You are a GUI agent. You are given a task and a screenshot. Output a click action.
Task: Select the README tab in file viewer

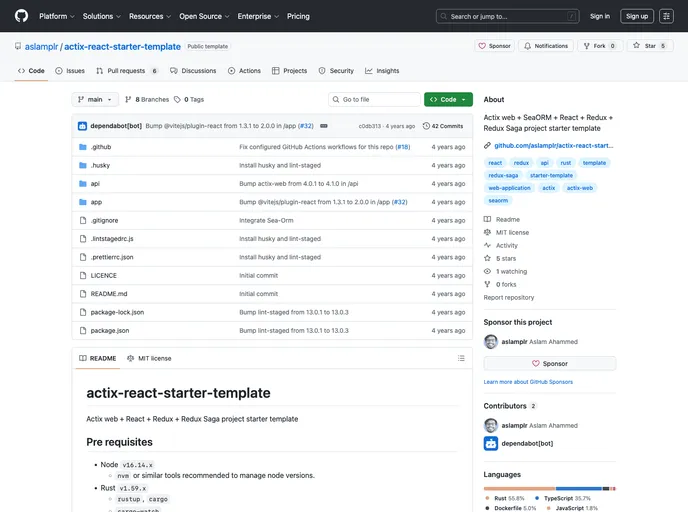(x=98, y=358)
